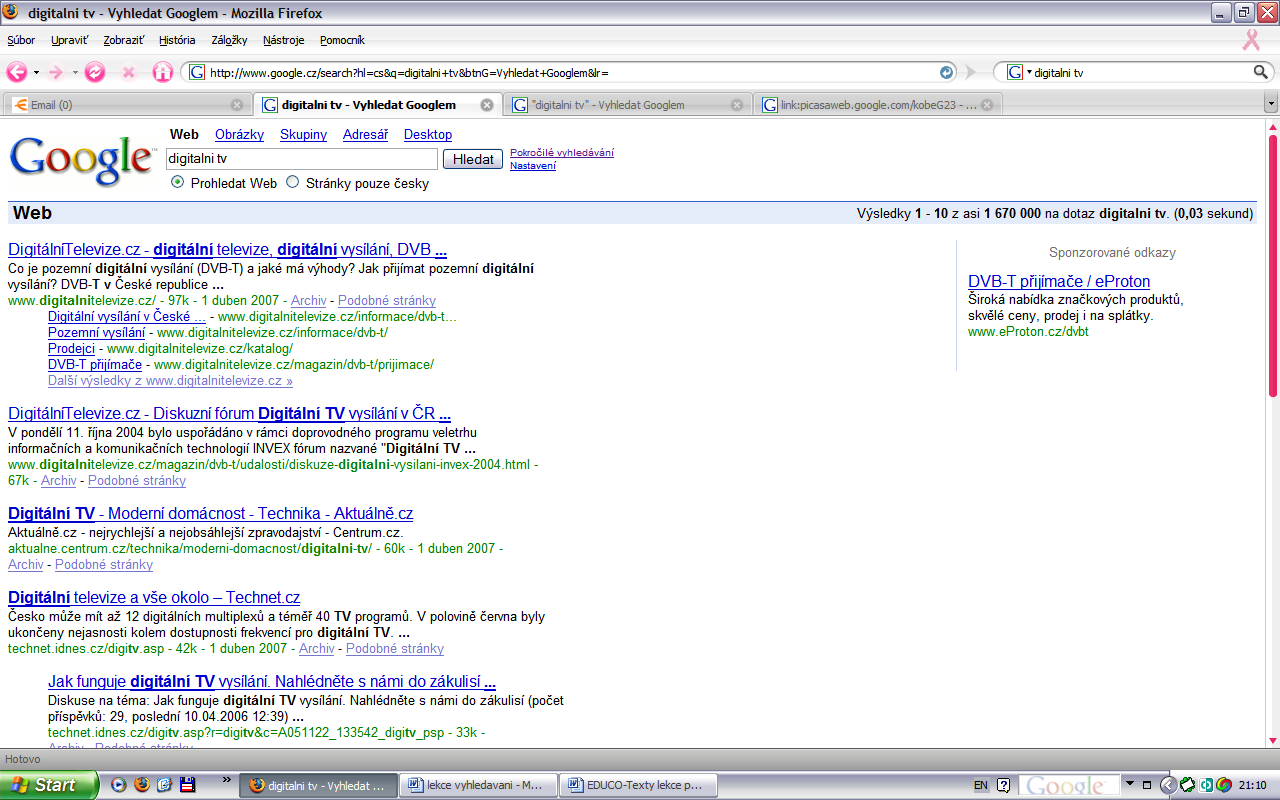Viewport: 1280px width, 800px height.
Task: Close the link:picasaweb.google.com tab
Action: tap(987, 104)
